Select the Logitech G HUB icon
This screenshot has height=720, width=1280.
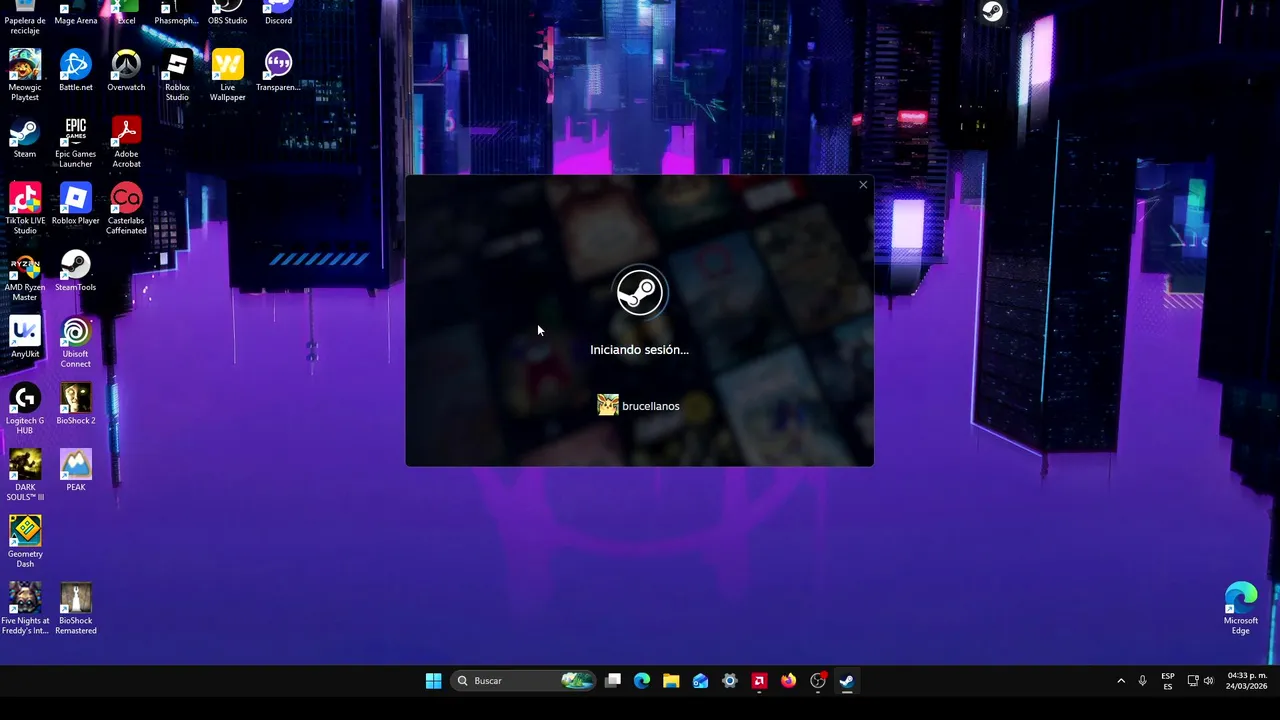point(25,409)
